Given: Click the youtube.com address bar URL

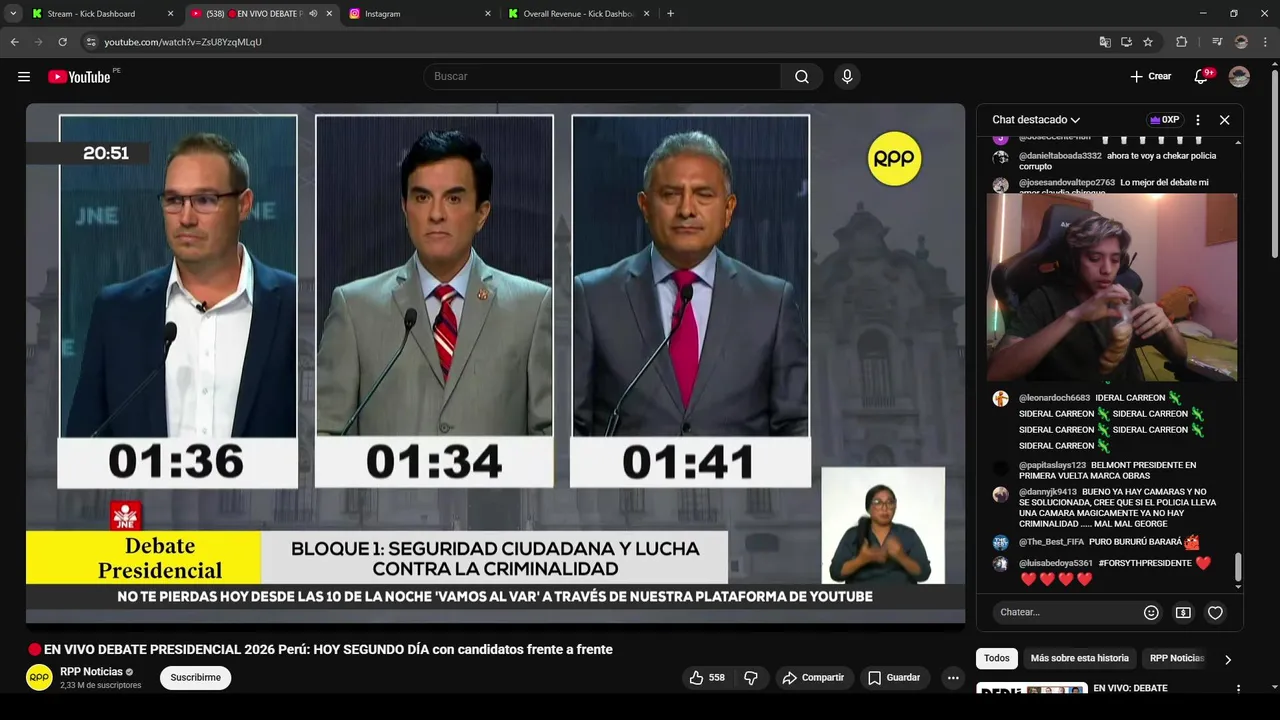Looking at the screenshot, I should coord(183,42).
